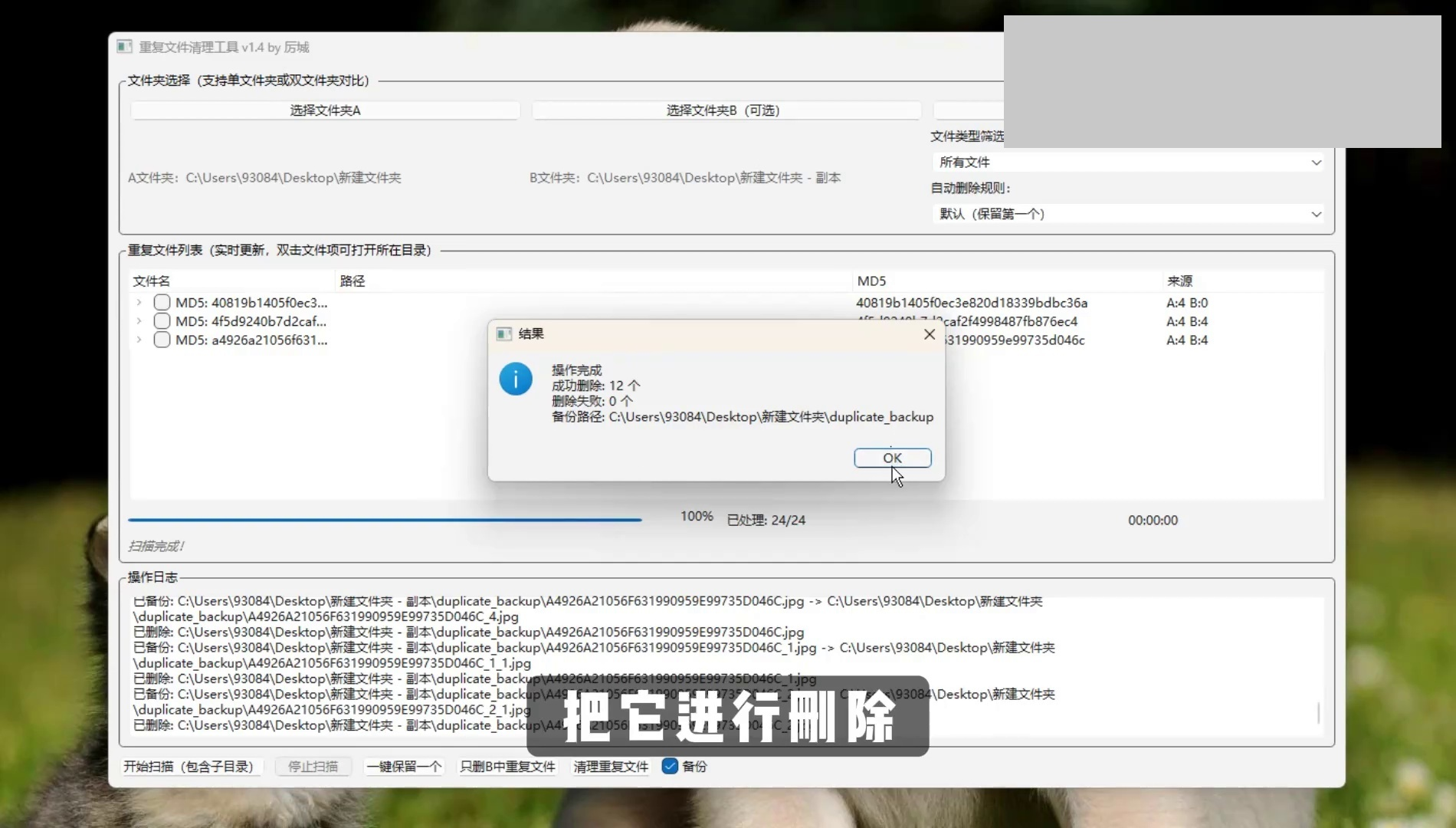1456x828 pixels.
Task: Open the 所有文件 file type dropdown
Action: [x=1128, y=162]
